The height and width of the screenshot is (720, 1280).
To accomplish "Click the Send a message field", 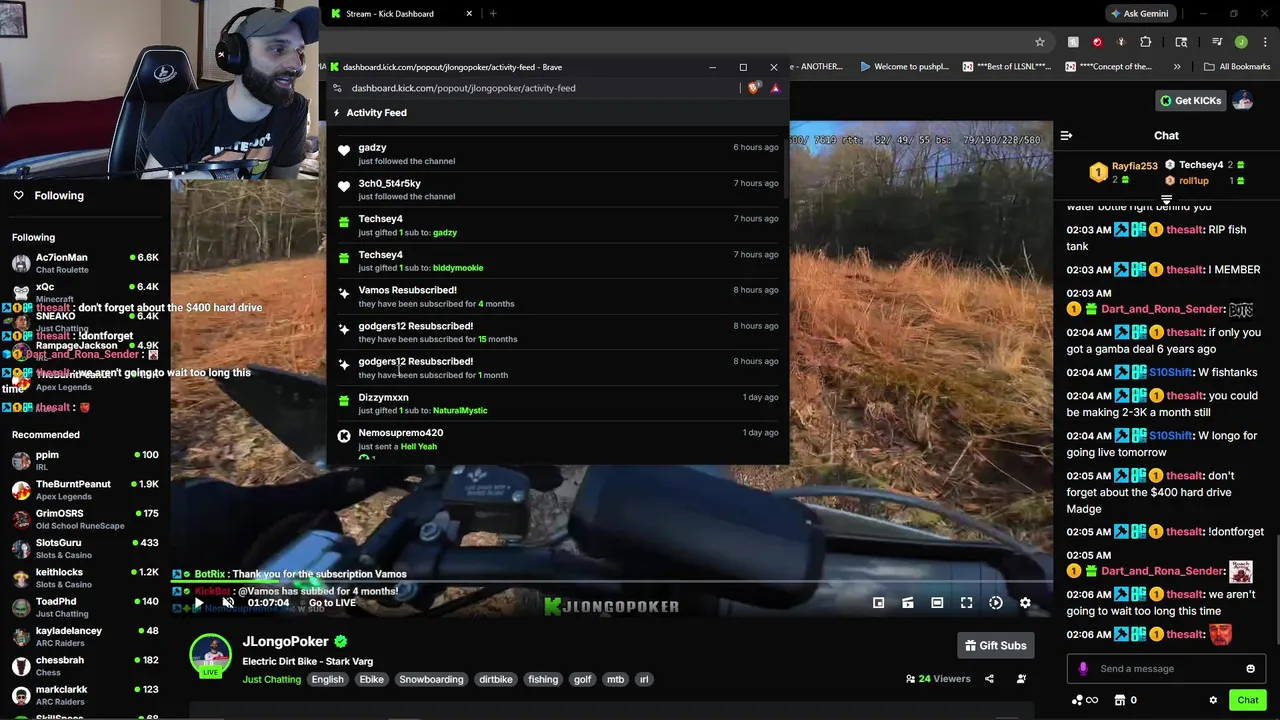I will point(1165,669).
